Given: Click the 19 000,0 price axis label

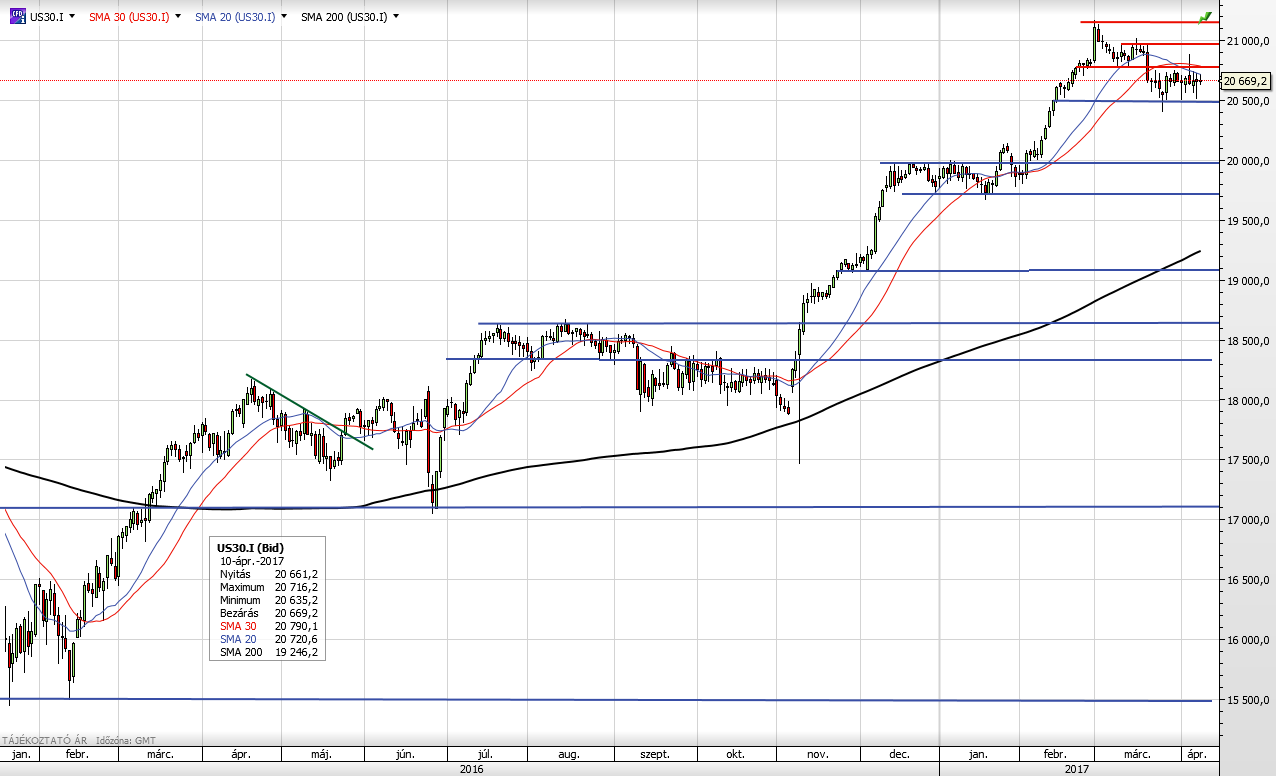Looking at the screenshot, I should tap(1248, 281).
